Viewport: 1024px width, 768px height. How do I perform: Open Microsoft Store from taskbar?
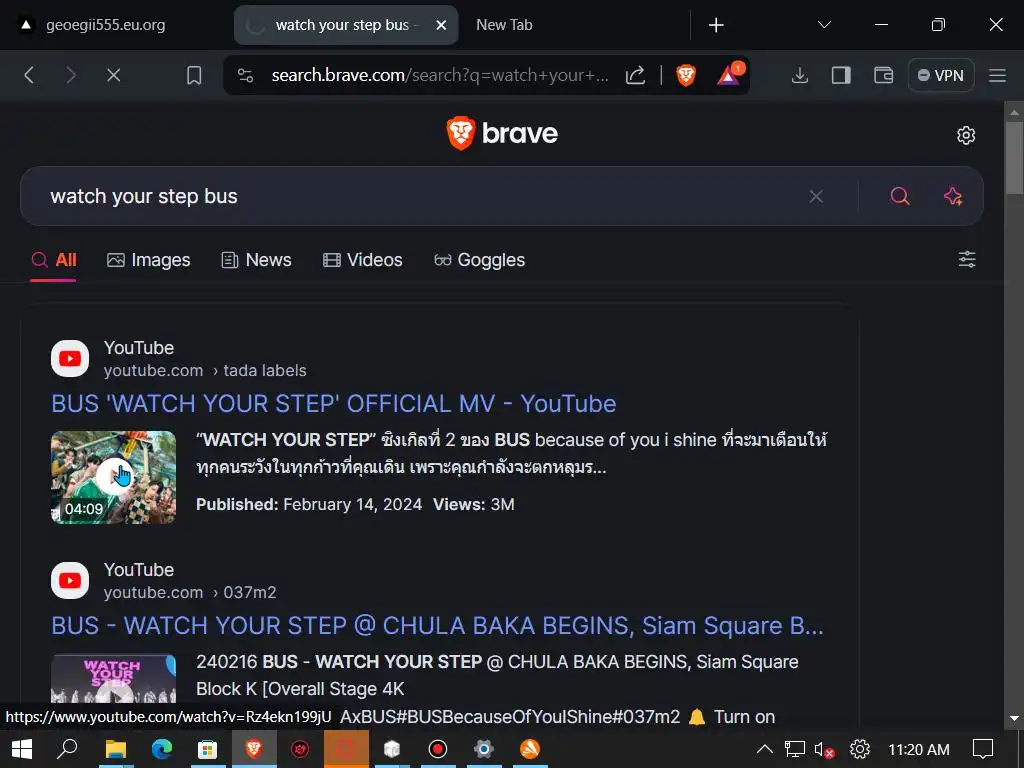coord(208,749)
